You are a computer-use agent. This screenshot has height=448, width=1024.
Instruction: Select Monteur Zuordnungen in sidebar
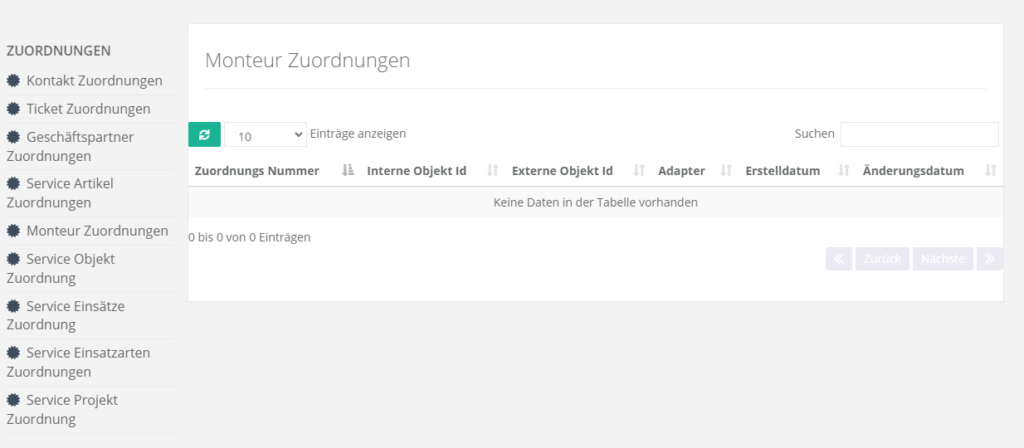pyautogui.click(x=97, y=231)
